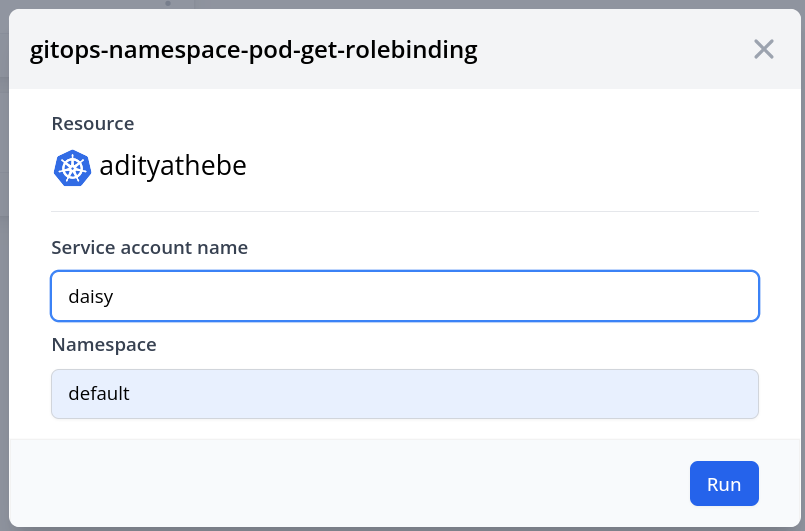Screen dimensions: 805x531
Task: Click the divider line below the resource
Action: [404, 212]
